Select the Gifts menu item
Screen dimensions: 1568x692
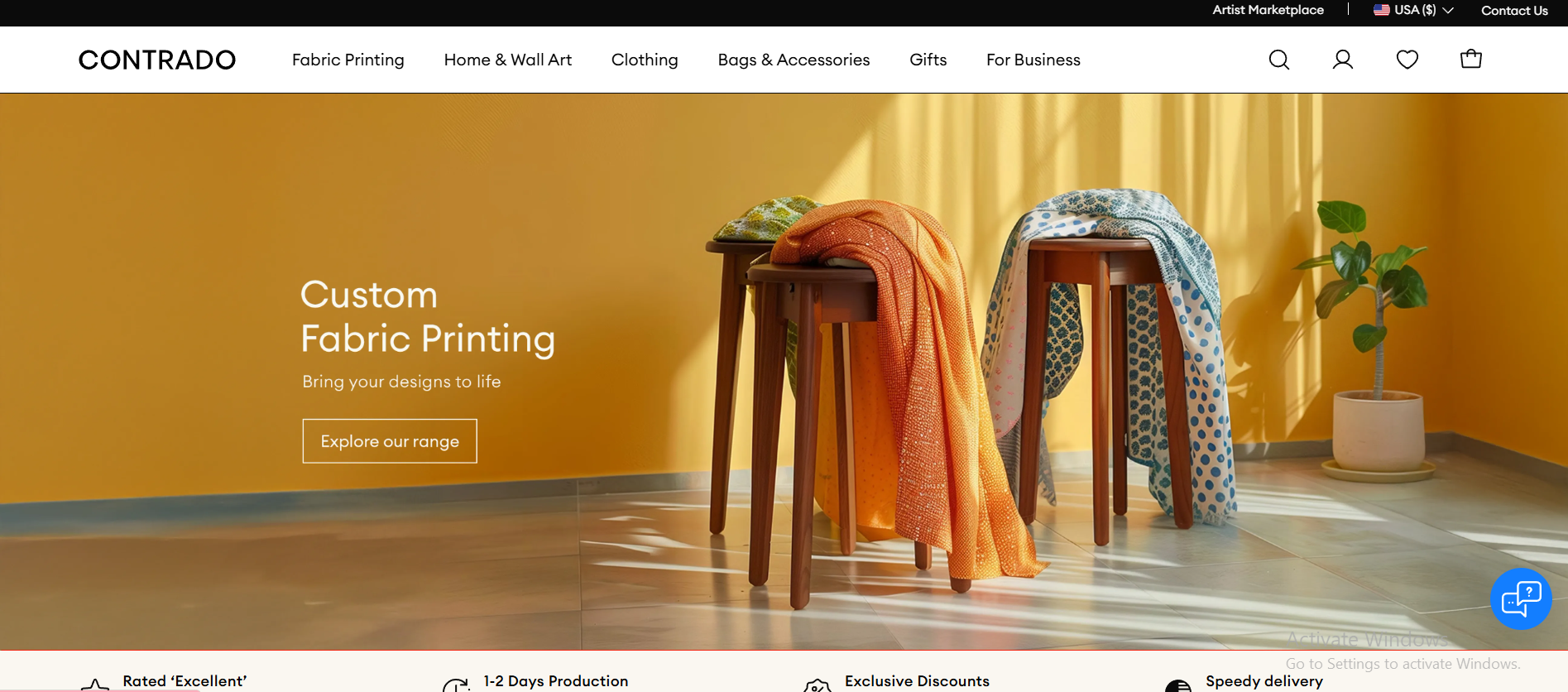pyautogui.click(x=928, y=60)
